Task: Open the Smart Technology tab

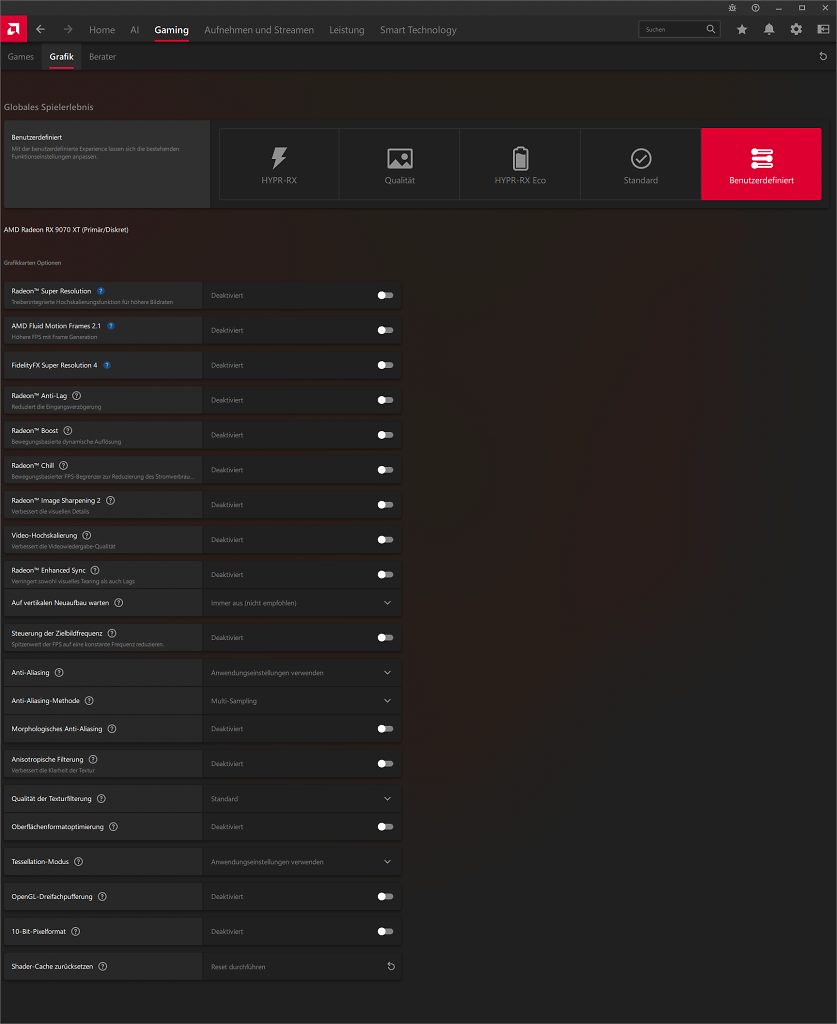Action: point(418,30)
